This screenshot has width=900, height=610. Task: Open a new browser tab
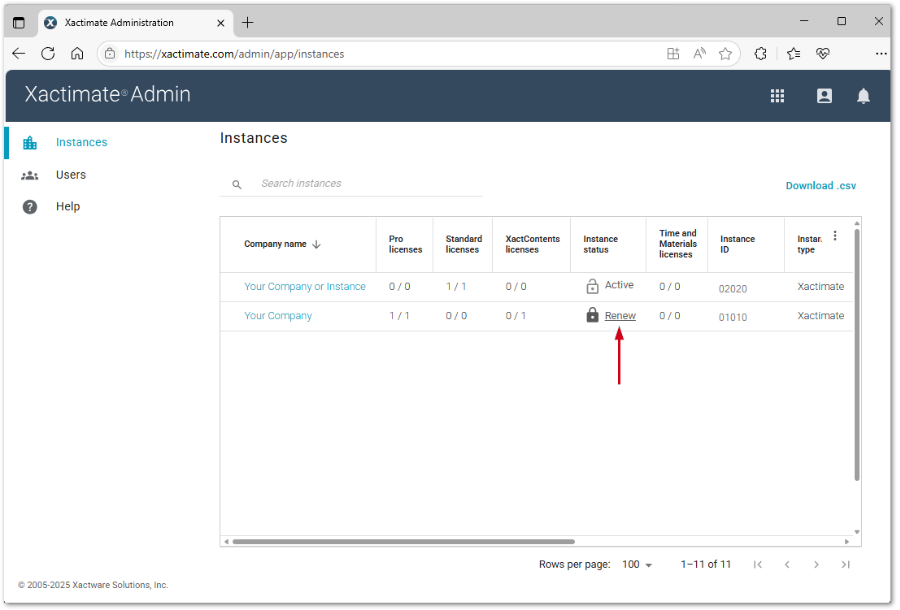(247, 22)
